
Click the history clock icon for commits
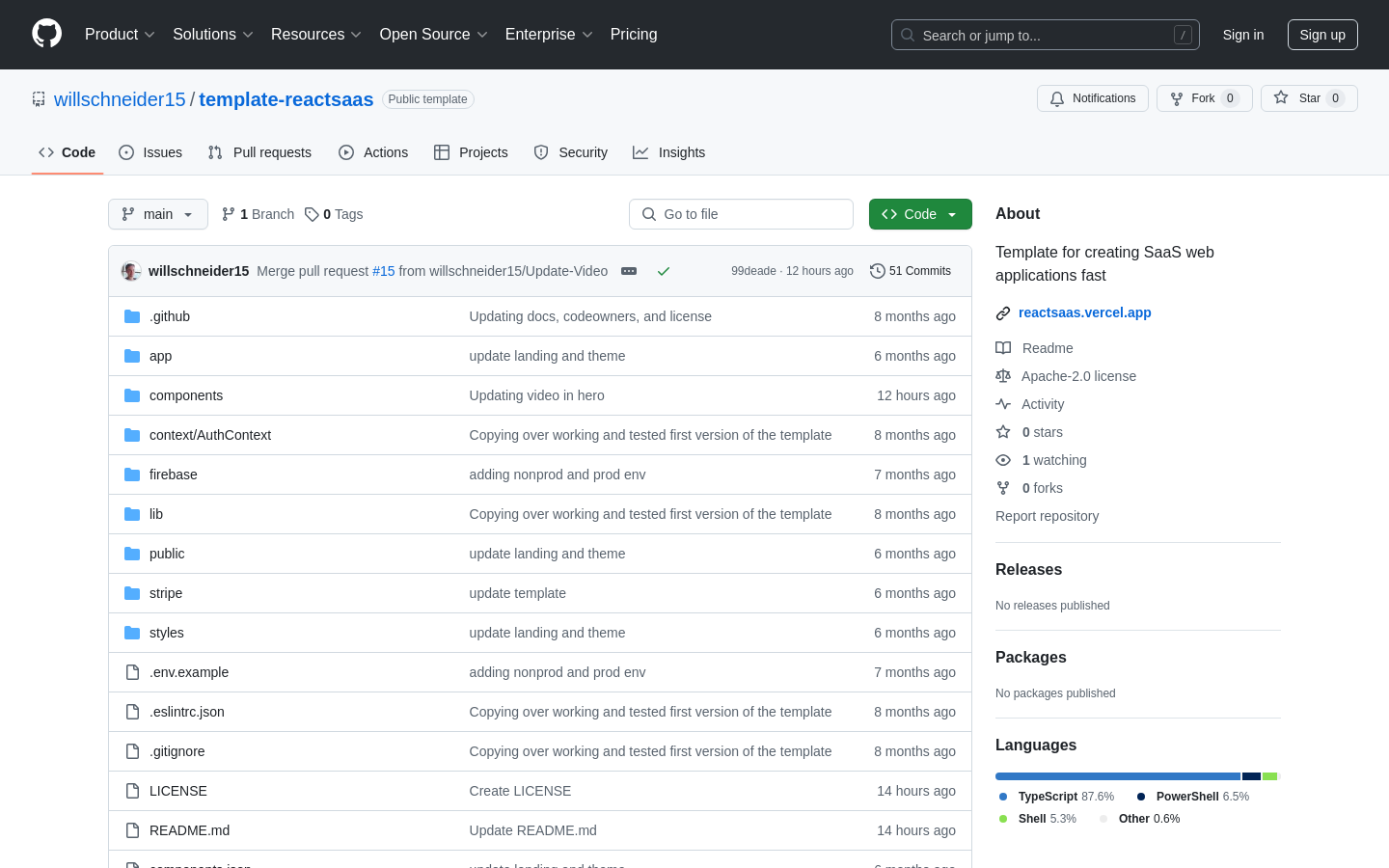pyautogui.click(x=878, y=271)
